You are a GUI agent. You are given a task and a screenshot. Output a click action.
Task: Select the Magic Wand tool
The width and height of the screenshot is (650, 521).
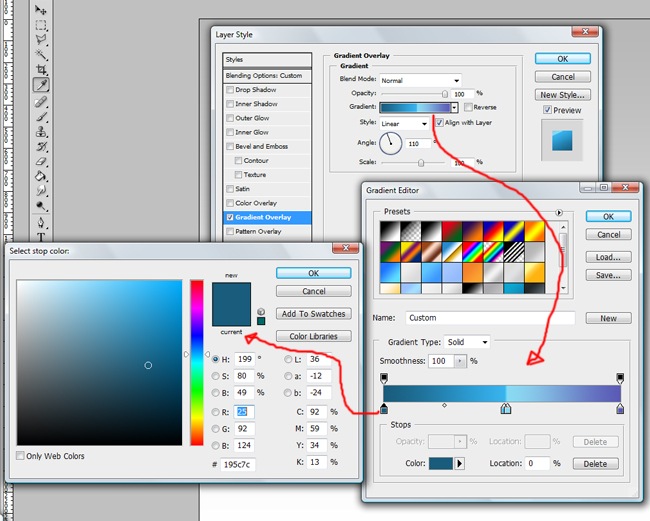pos(42,54)
